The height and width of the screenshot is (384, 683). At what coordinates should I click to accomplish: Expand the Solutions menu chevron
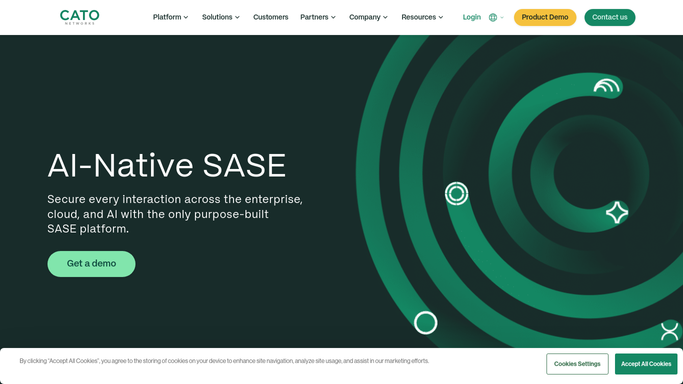[237, 17]
